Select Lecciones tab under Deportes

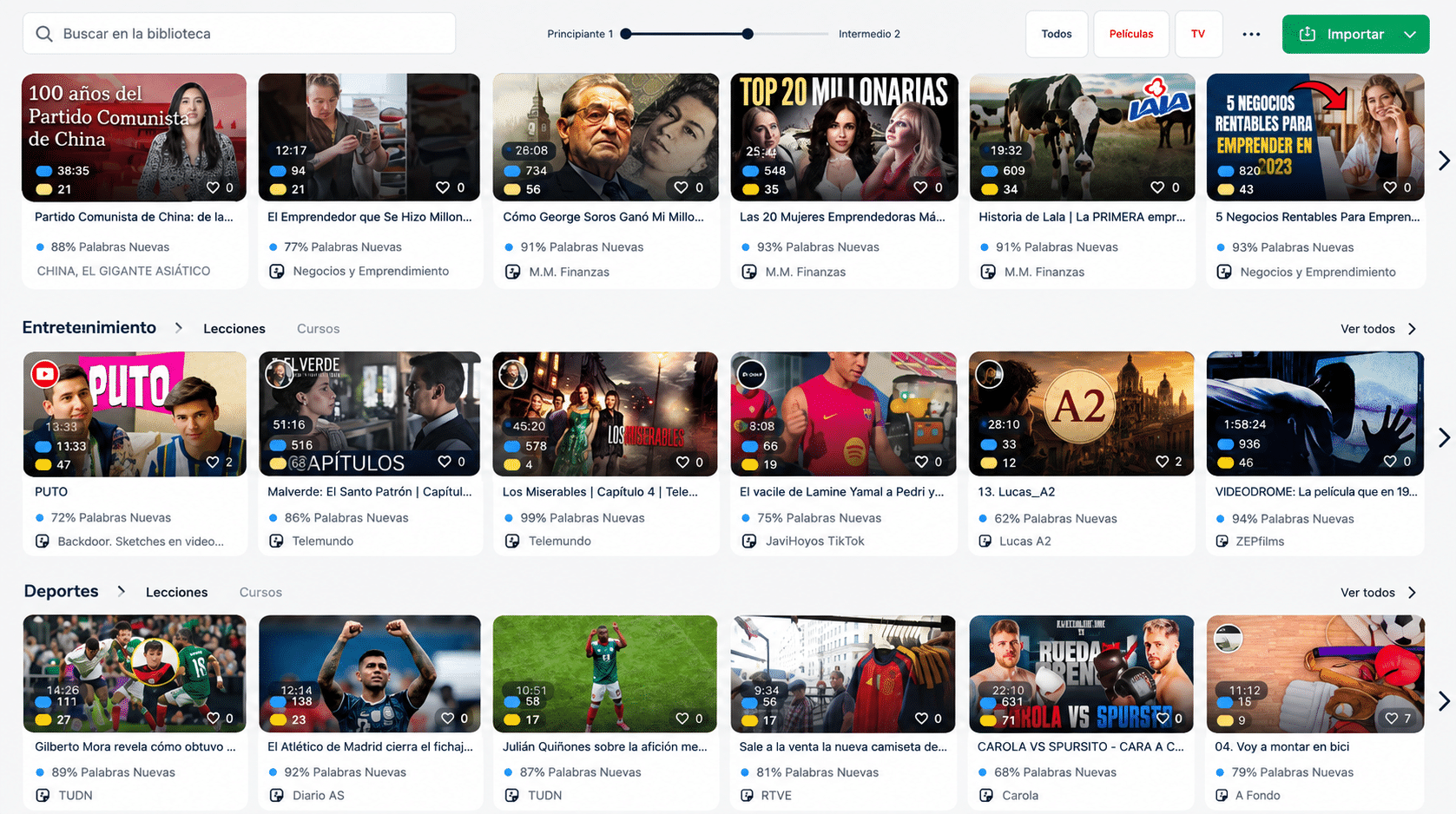(176, 592)
